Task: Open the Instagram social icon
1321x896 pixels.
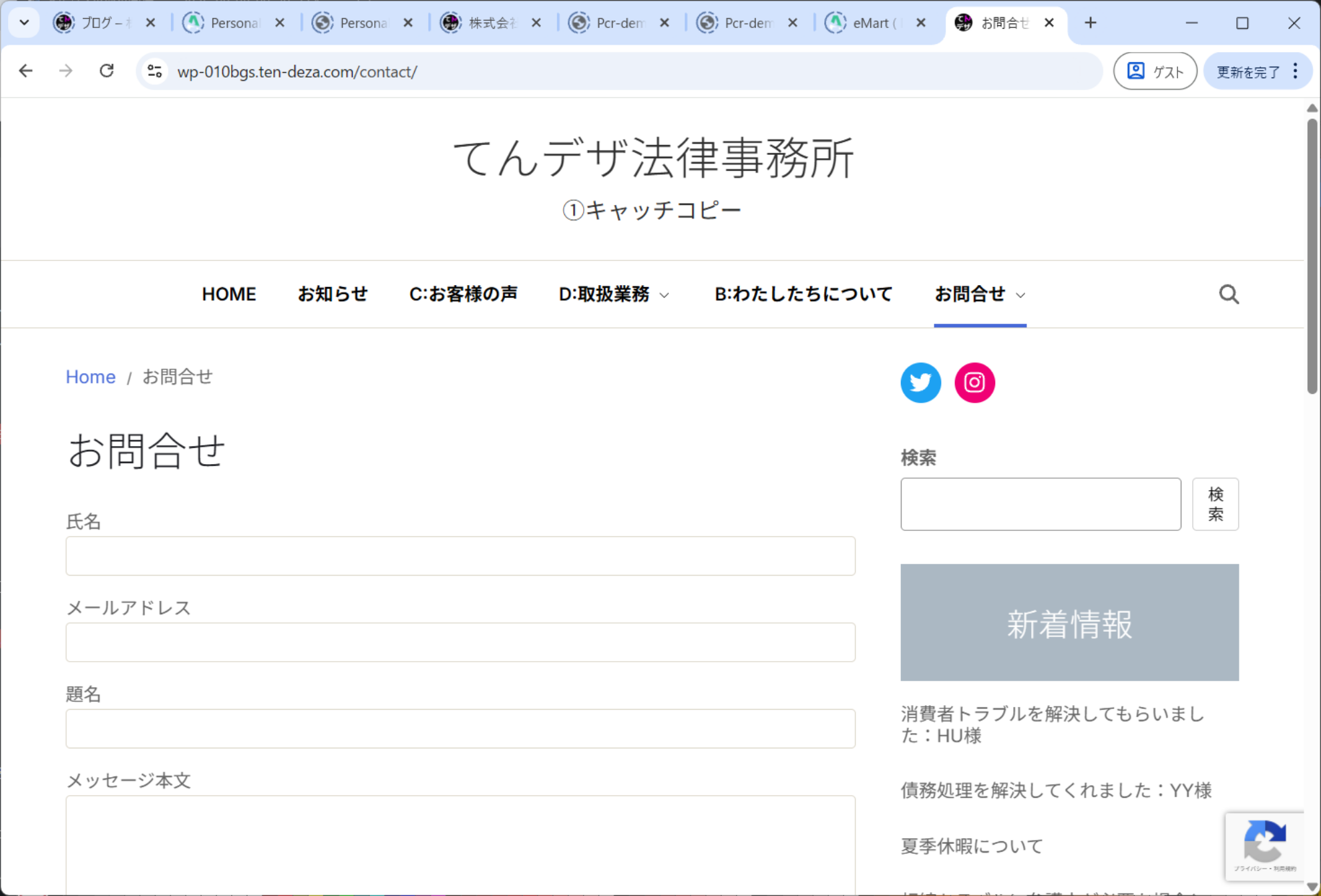Action: click(x=974, y=383)
